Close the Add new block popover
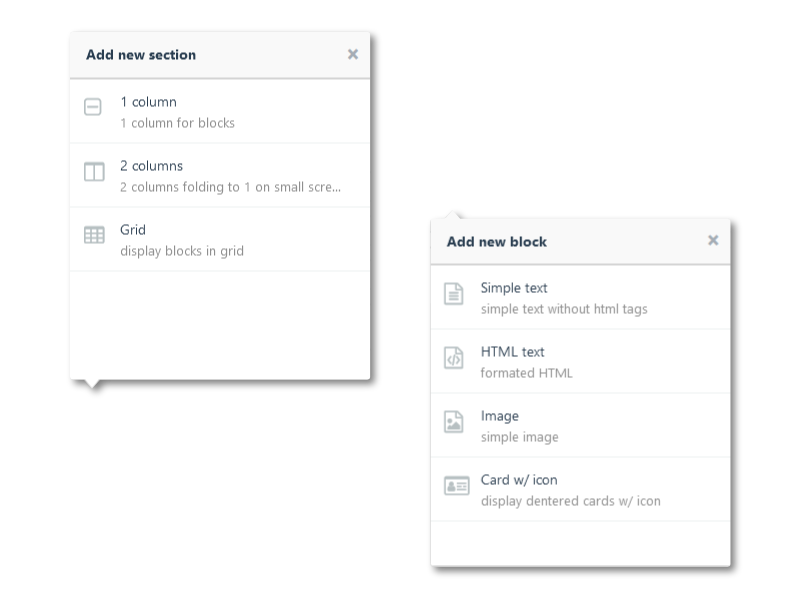800x600 pixels. tap(713, 241)
